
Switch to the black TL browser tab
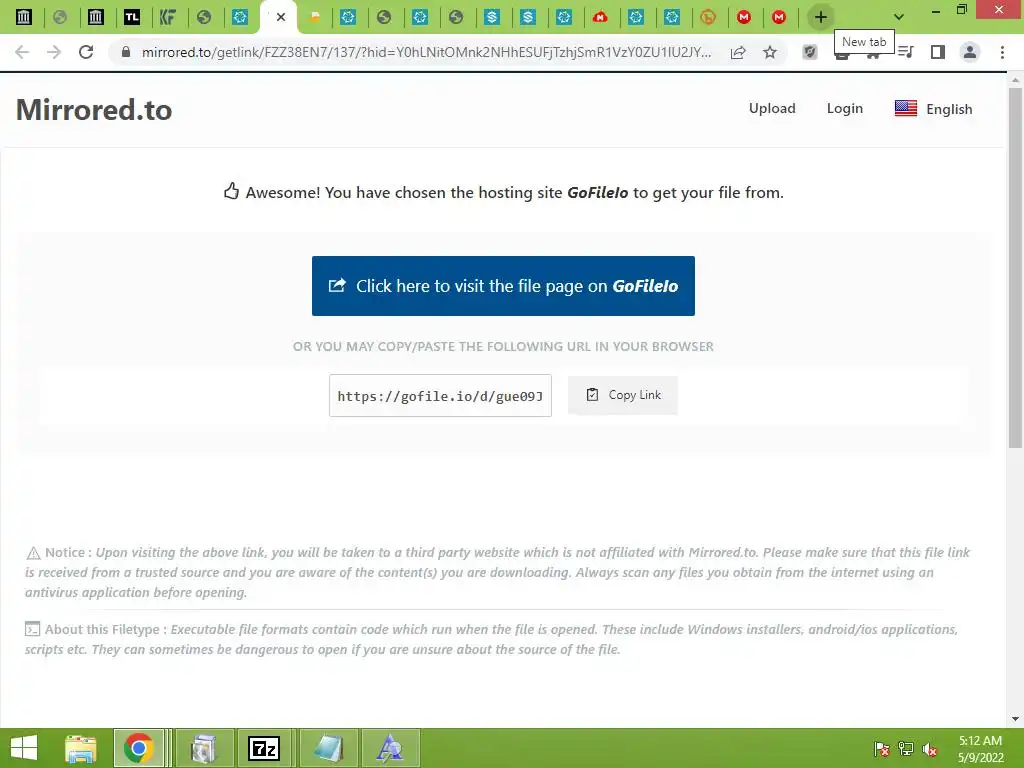click(132, 17)
